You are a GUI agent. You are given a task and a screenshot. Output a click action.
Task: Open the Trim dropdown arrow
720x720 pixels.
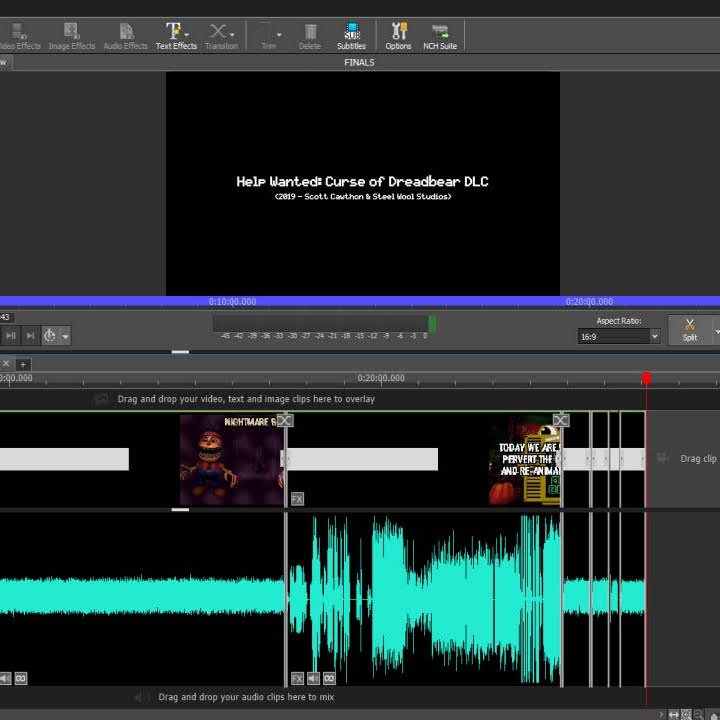click(x=280, y=33)
